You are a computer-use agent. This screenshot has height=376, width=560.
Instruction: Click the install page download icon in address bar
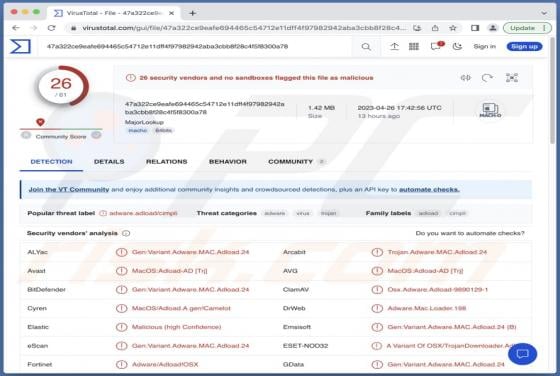[417, 28]
